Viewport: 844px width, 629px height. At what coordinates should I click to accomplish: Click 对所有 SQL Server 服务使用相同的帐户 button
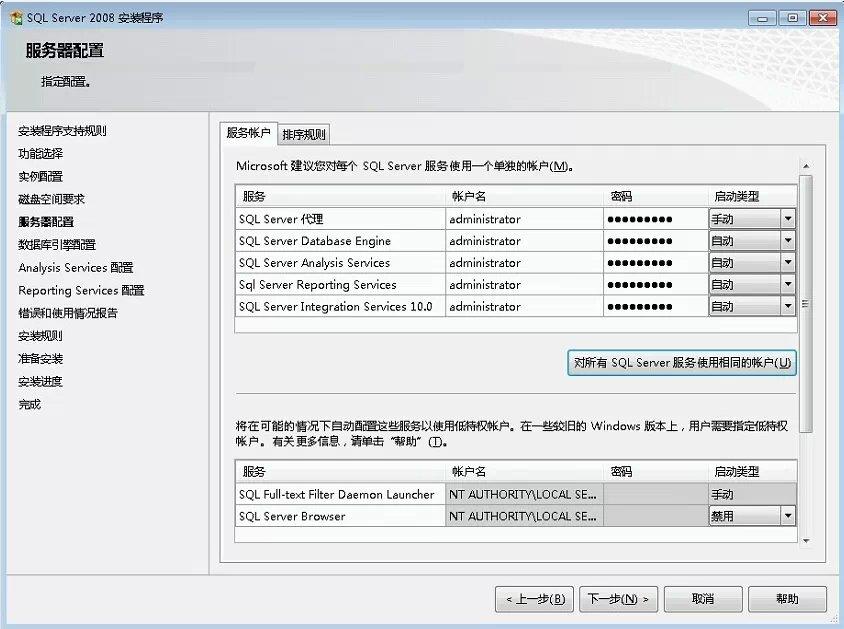click(681, 363)
